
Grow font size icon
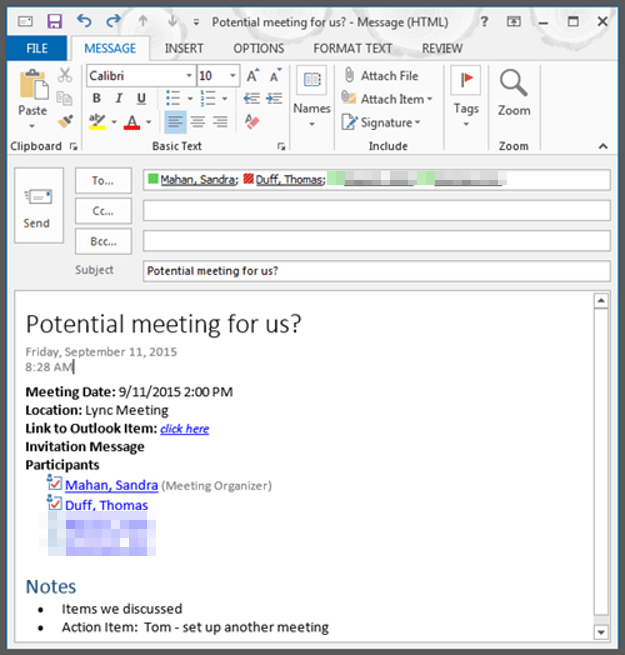[x=252, y=76]
